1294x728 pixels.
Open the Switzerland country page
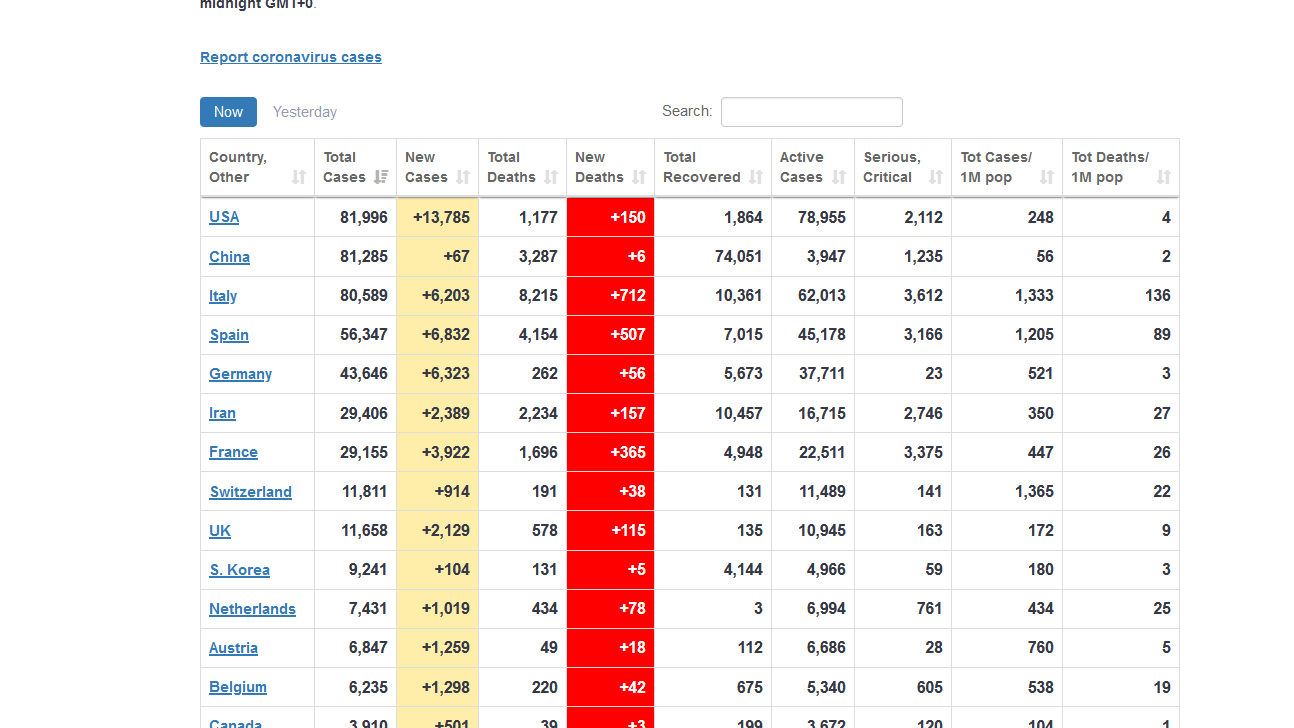point(250,492)
